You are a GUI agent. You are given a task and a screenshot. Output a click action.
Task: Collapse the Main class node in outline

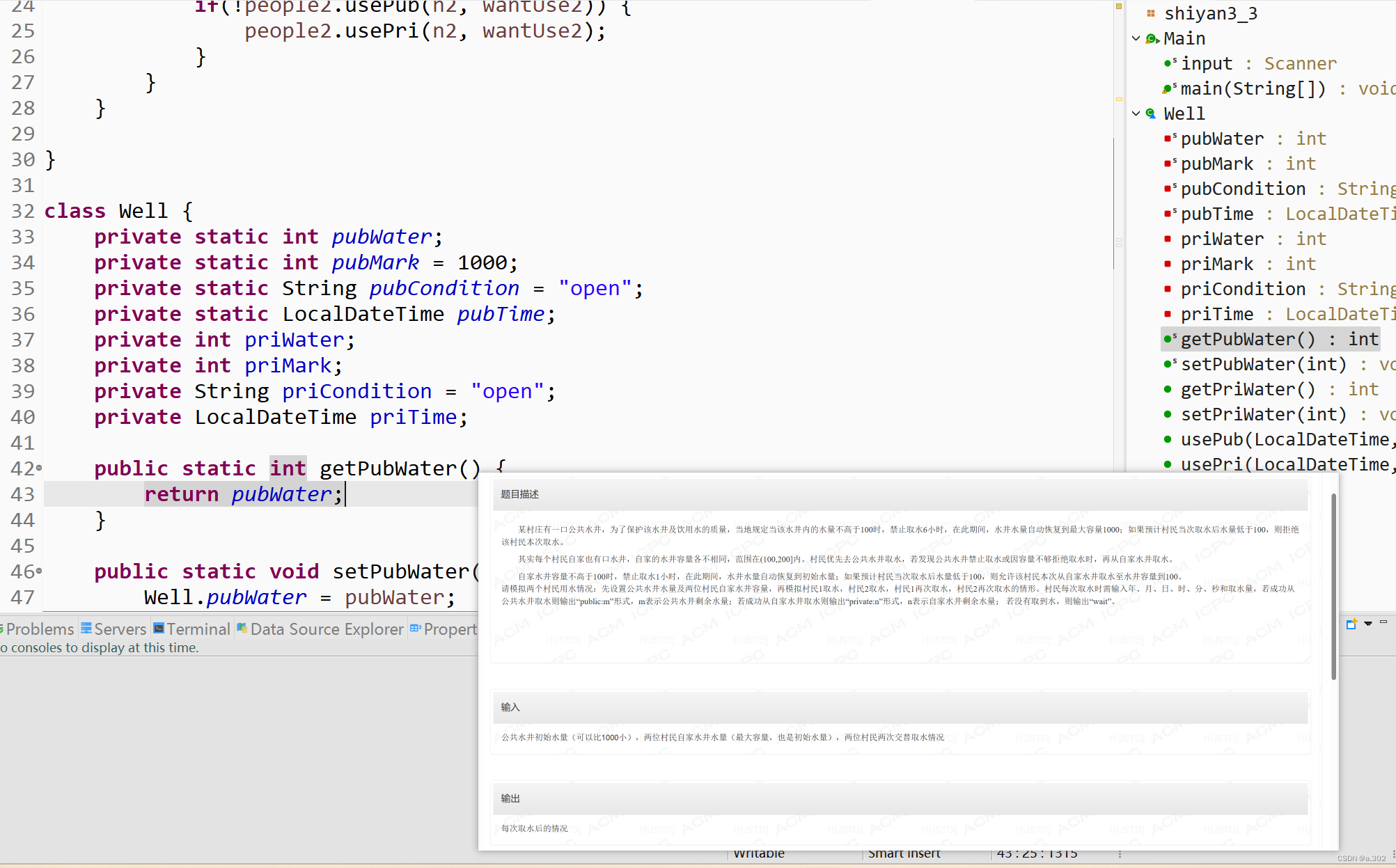coord(1136,39)
